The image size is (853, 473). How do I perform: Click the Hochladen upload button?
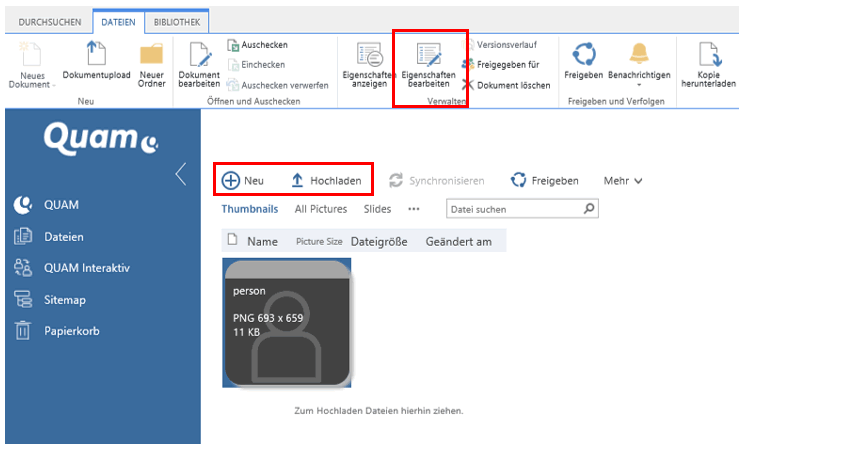click(326, 180)
